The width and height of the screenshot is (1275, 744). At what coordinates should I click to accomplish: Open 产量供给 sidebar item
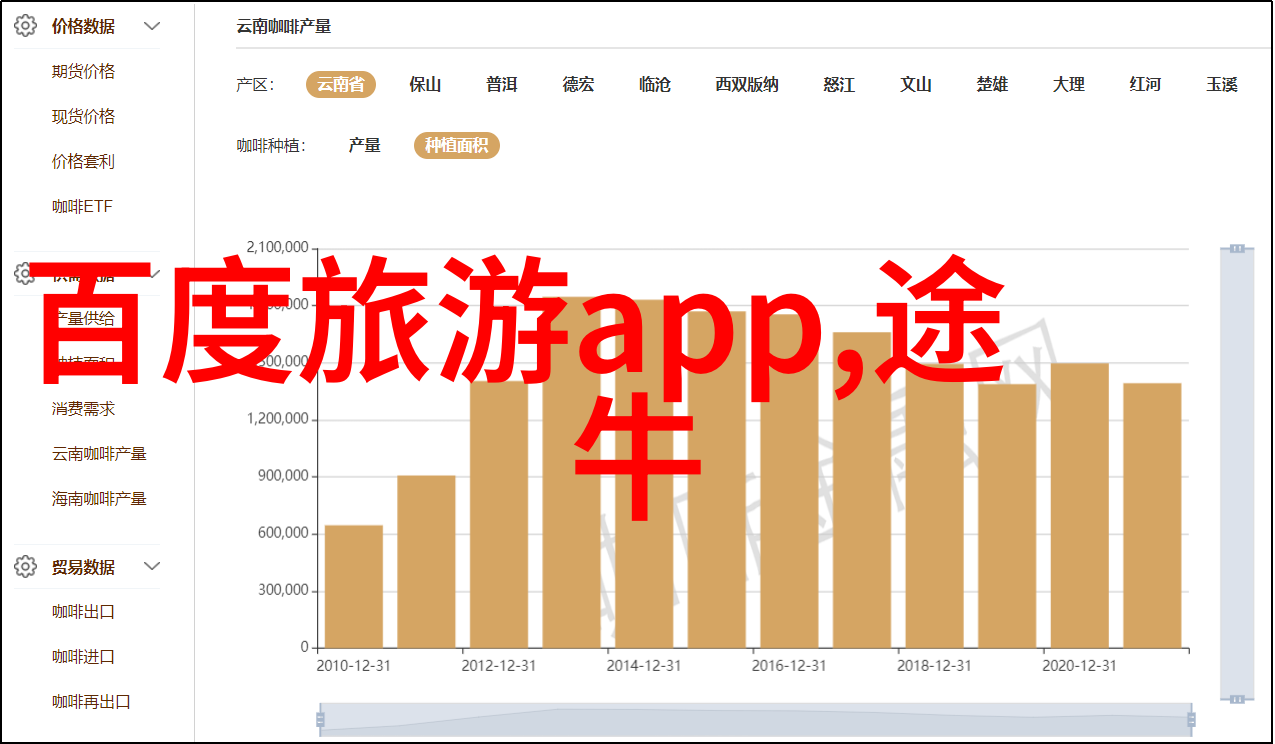(x=84, y=318)
